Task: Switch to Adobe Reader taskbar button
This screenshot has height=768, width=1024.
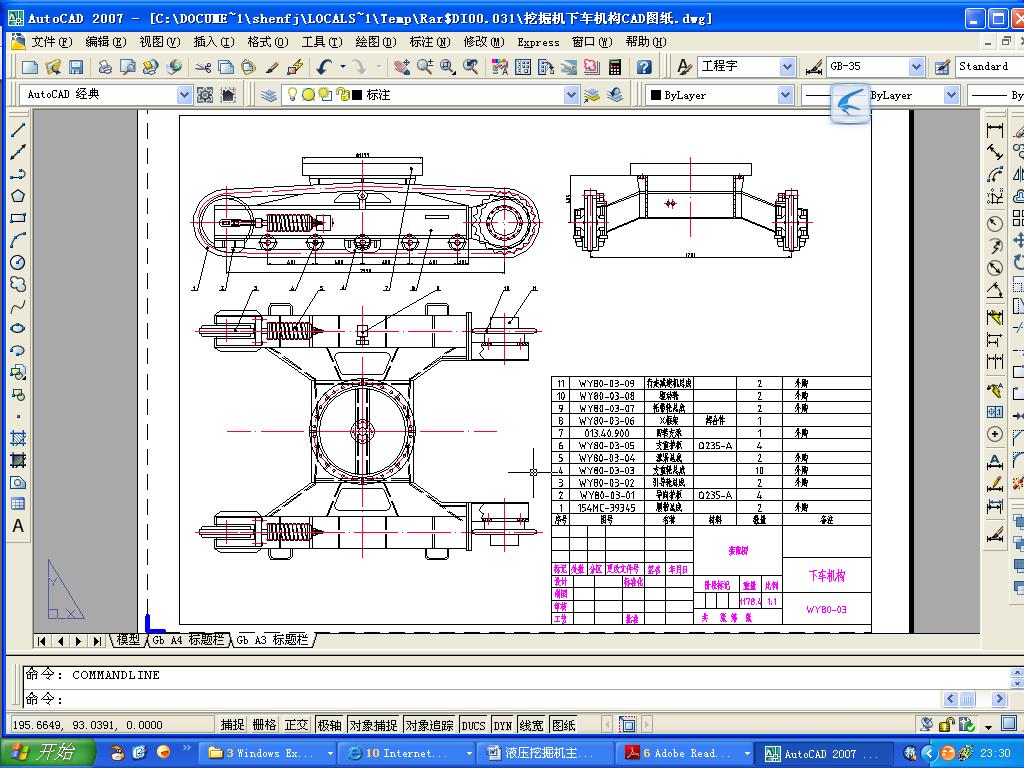Action: click(x=683, y=754)
